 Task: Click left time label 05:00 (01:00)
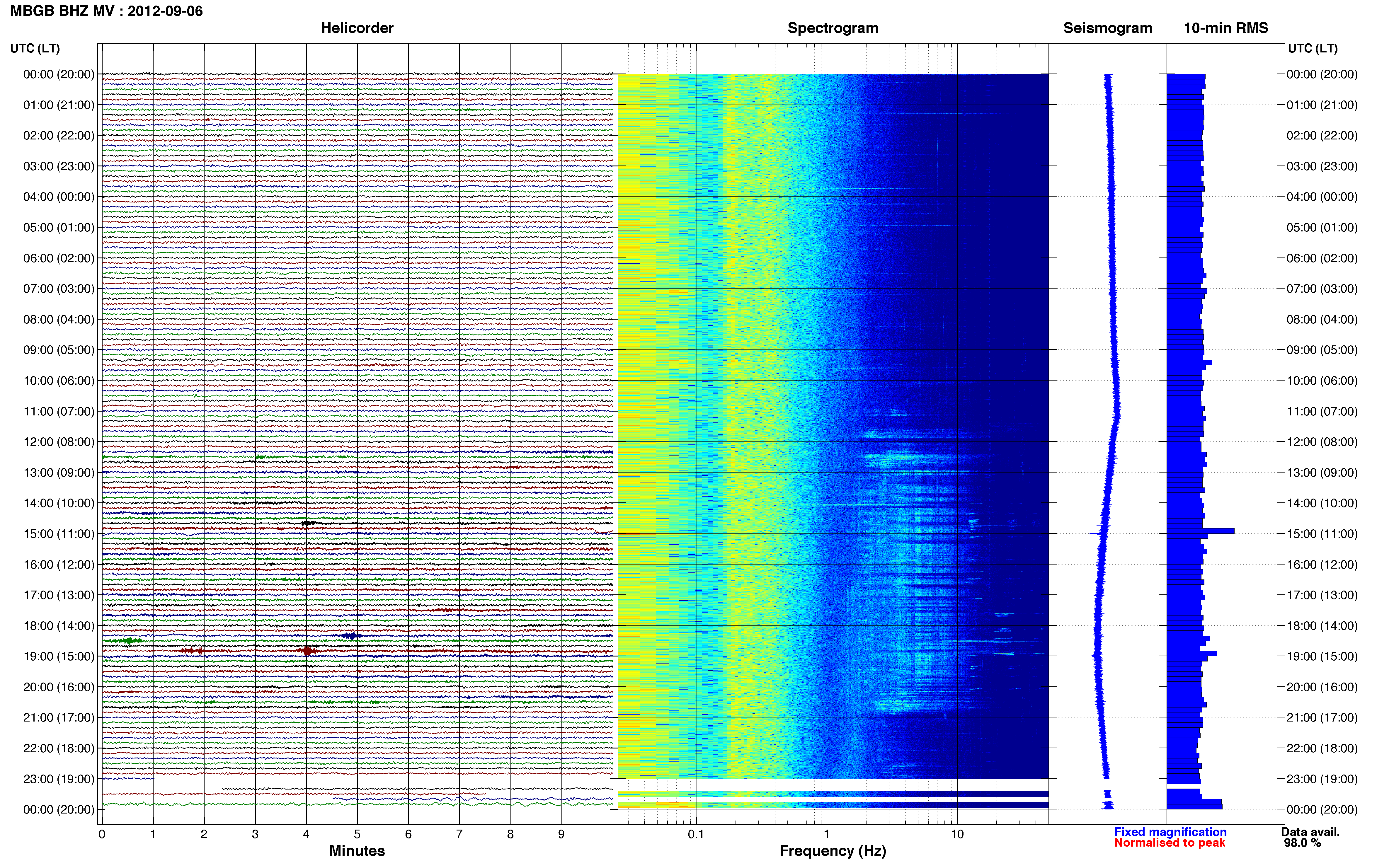tap(59, 227)
